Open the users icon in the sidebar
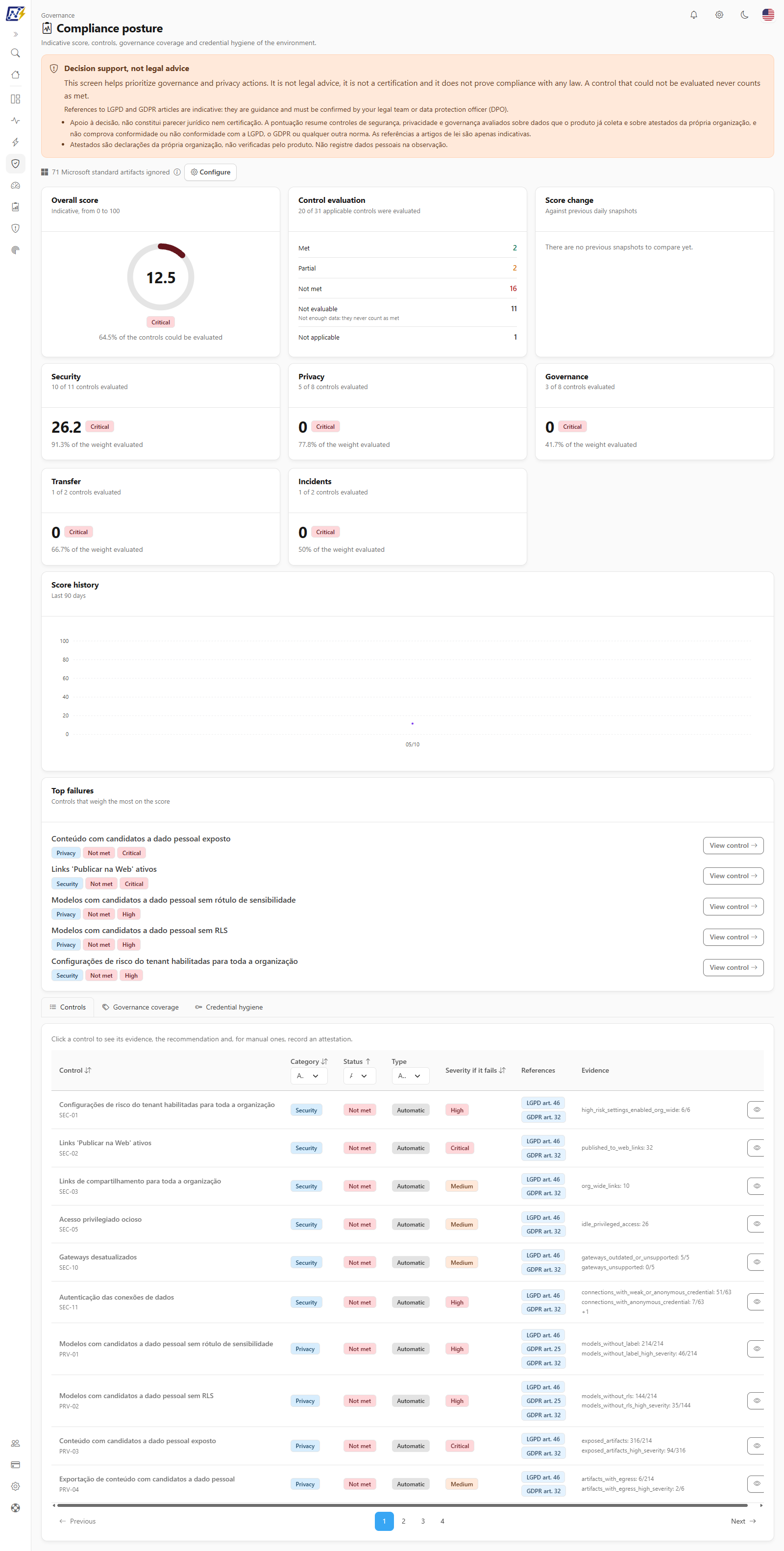 (16, 1443)
